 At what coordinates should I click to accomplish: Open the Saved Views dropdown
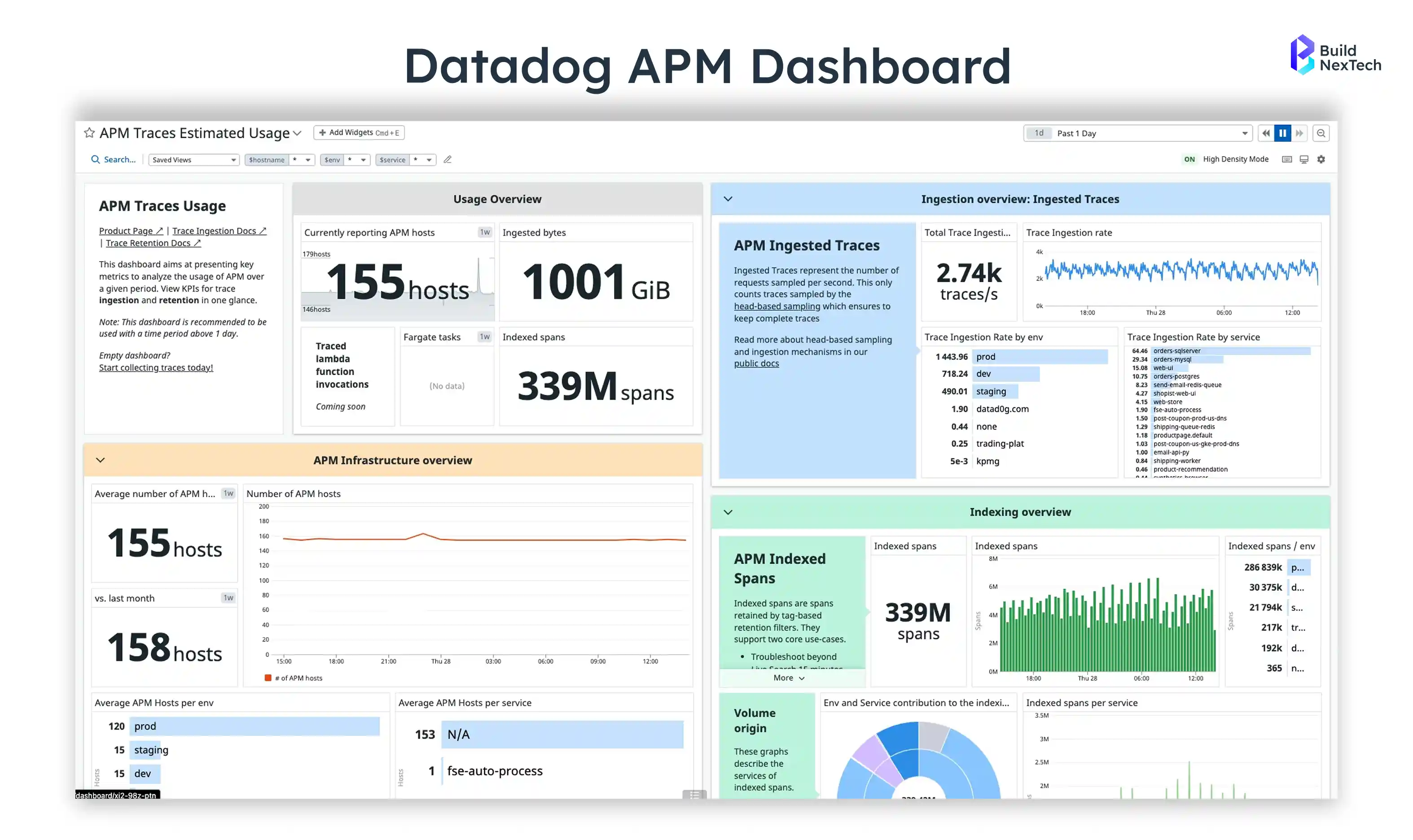pyautogui.click(x=193, y=160)
